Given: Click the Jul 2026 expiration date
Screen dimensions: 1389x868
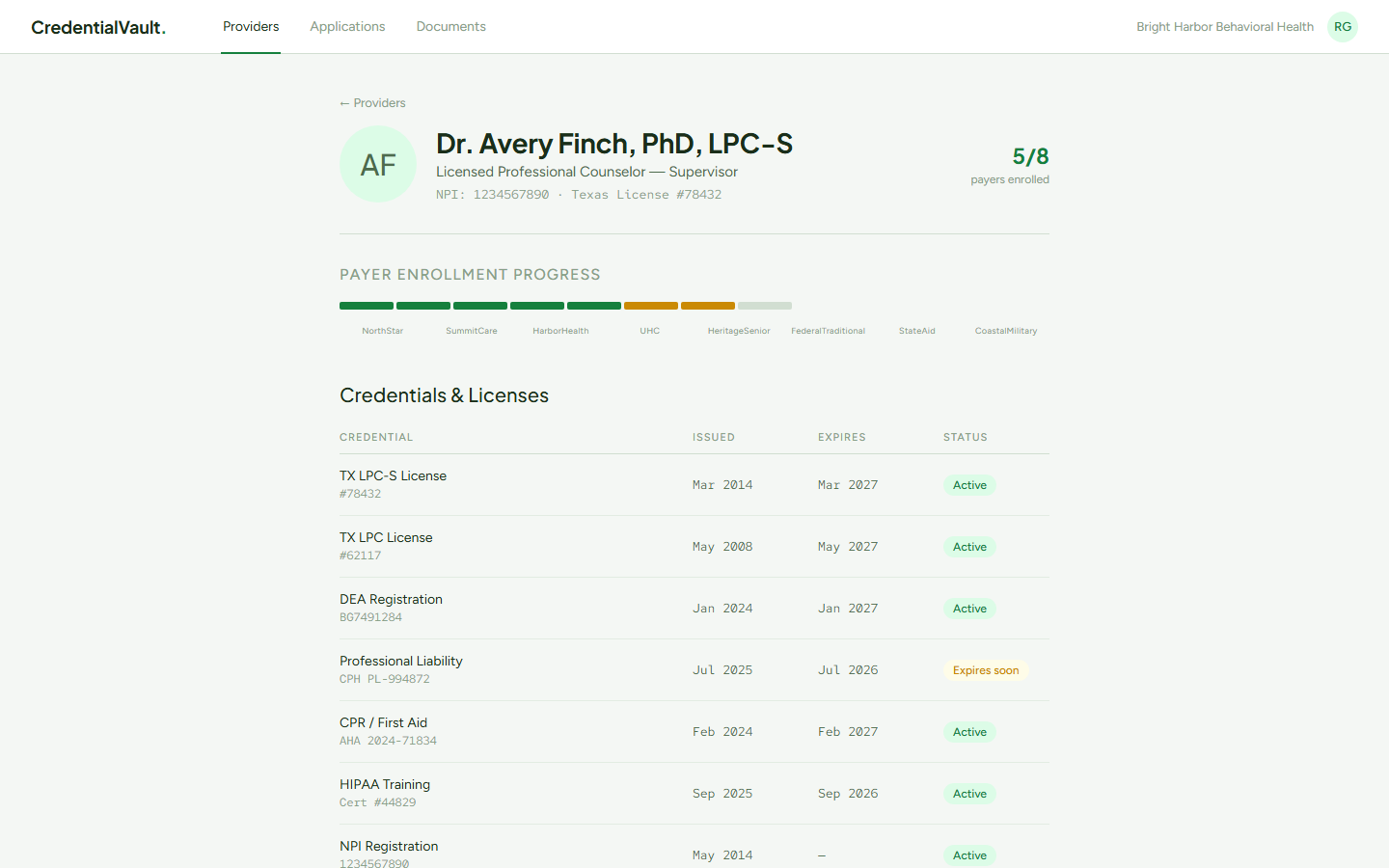Looking at the screenshot, I should pos(848,670).
